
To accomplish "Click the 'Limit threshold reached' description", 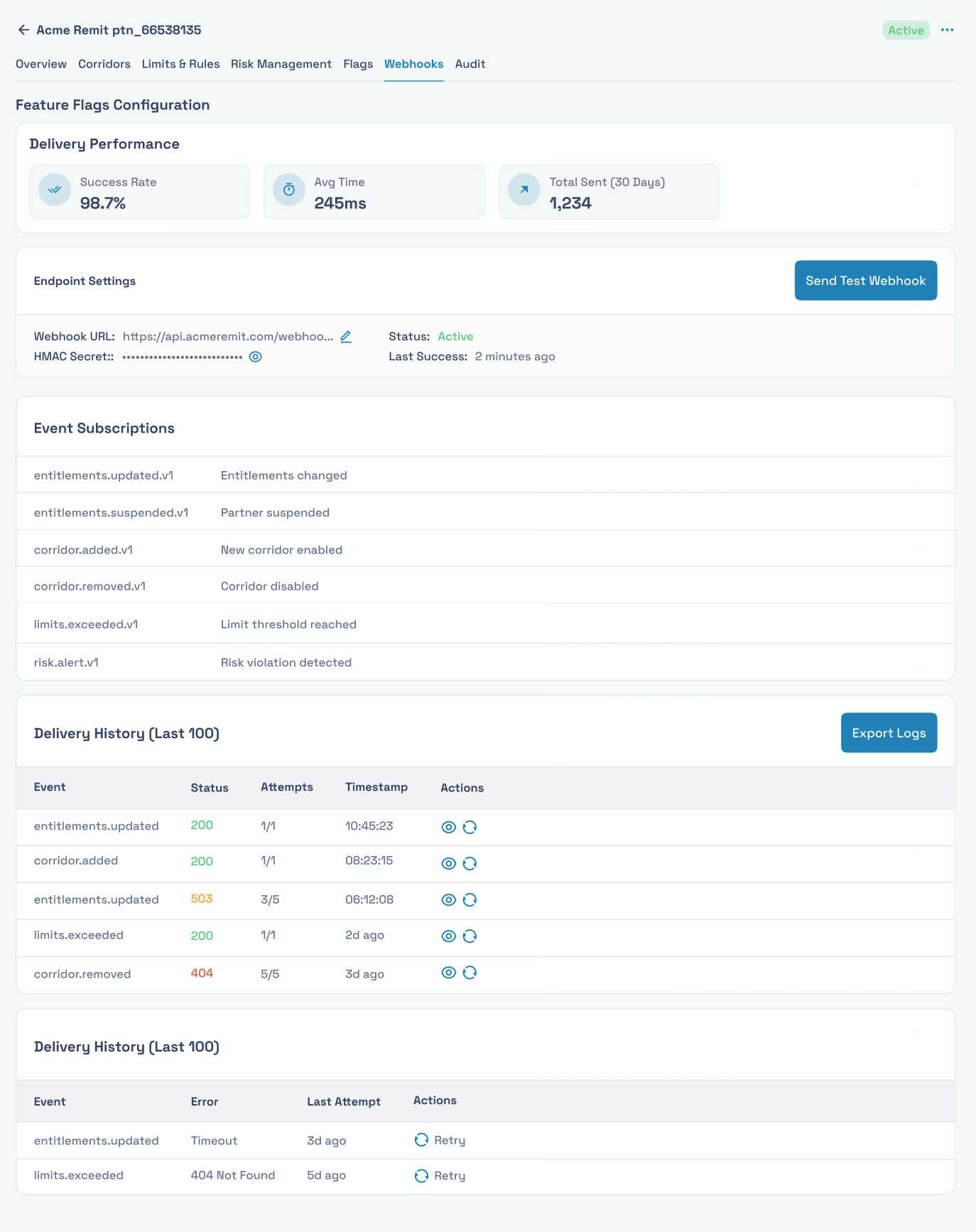I will tap(288, 624).
